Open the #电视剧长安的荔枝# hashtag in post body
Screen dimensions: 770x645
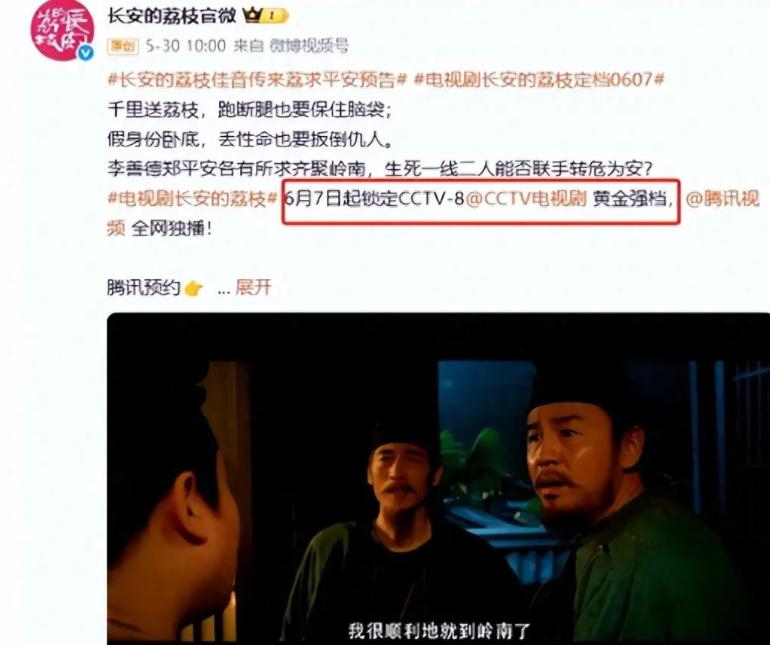193,199
